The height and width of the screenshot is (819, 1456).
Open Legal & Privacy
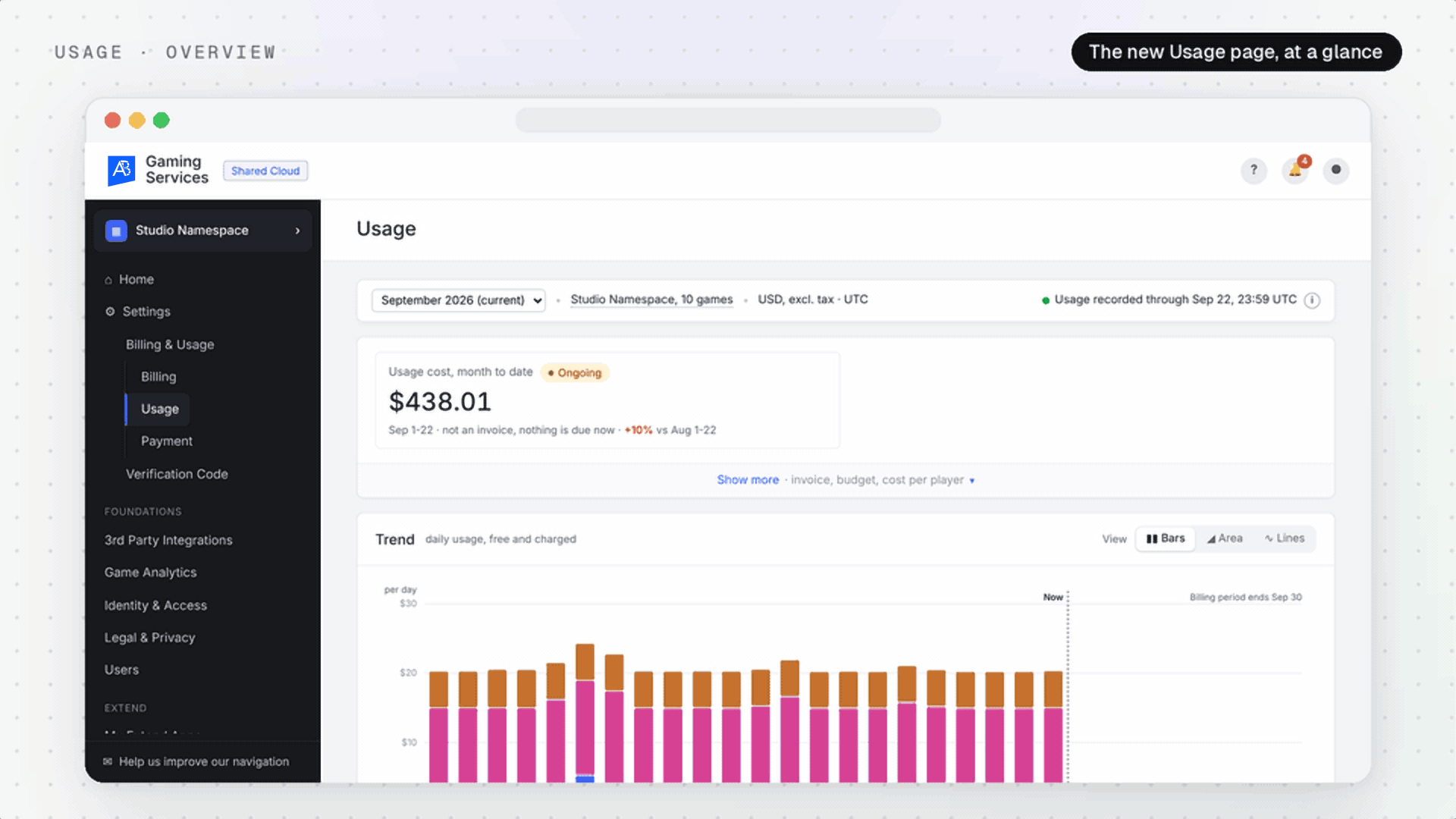[x=149, y=638]
